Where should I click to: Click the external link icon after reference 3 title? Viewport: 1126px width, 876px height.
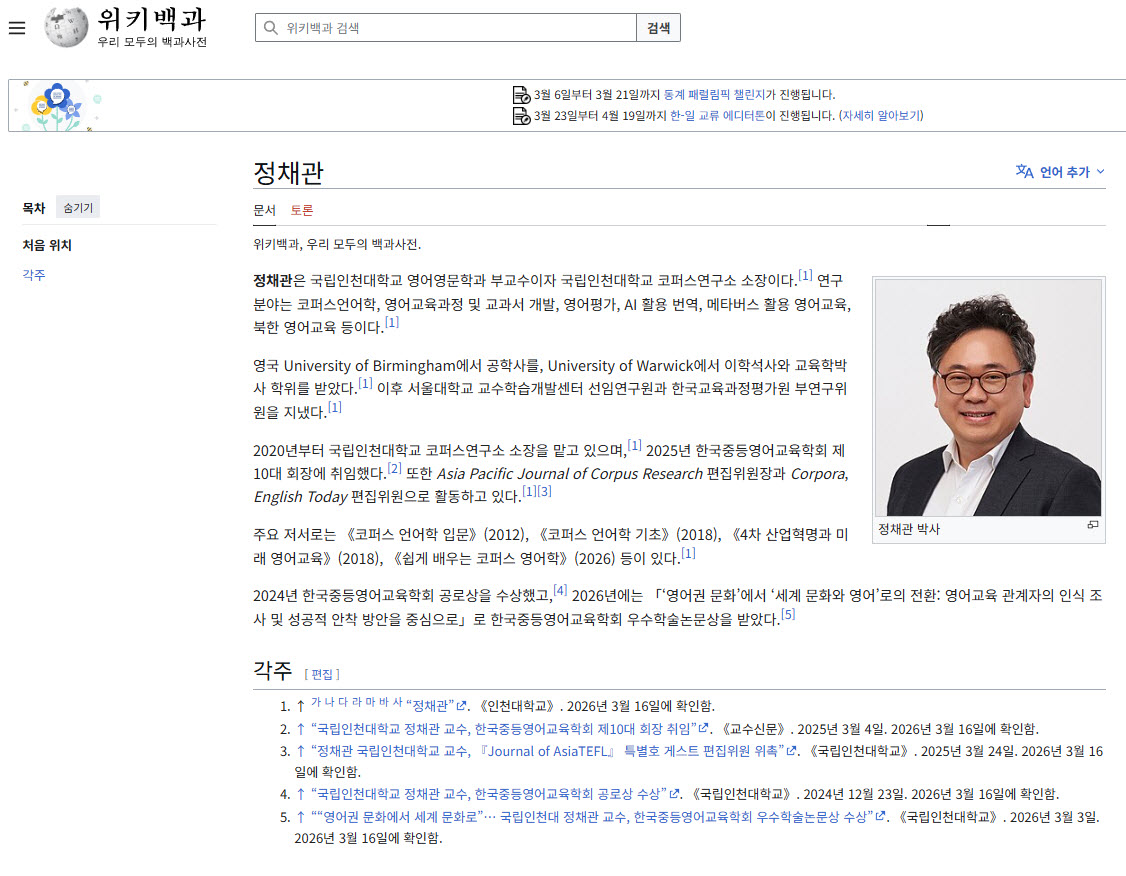792,751
